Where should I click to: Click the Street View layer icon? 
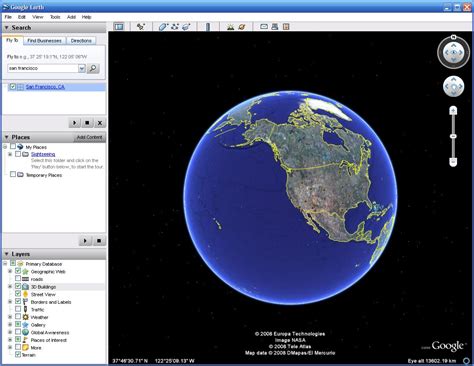coord(26,294)
